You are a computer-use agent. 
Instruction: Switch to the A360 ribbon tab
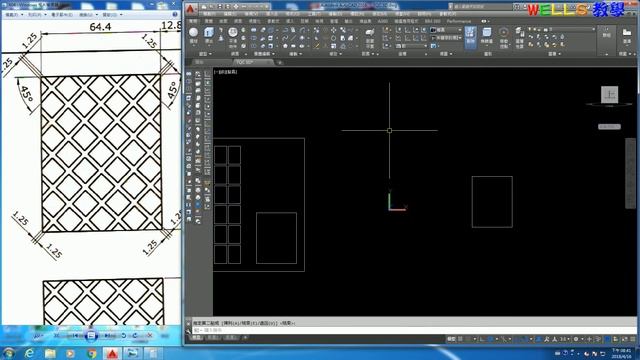(x=382, y=21)
